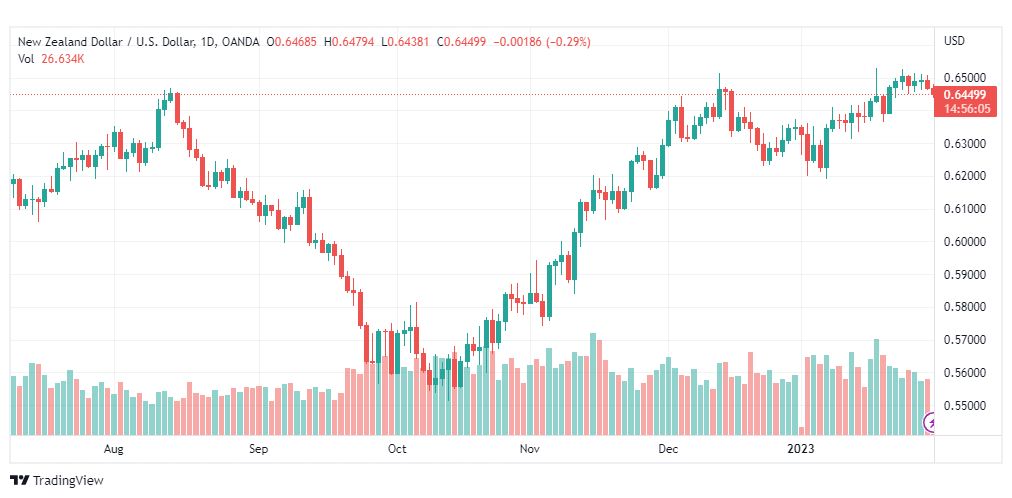Image resolution: width=1012 pixels, height=498 pixels.
Task: Click the Dec label on the time axis
Action: tap(669, 450)
